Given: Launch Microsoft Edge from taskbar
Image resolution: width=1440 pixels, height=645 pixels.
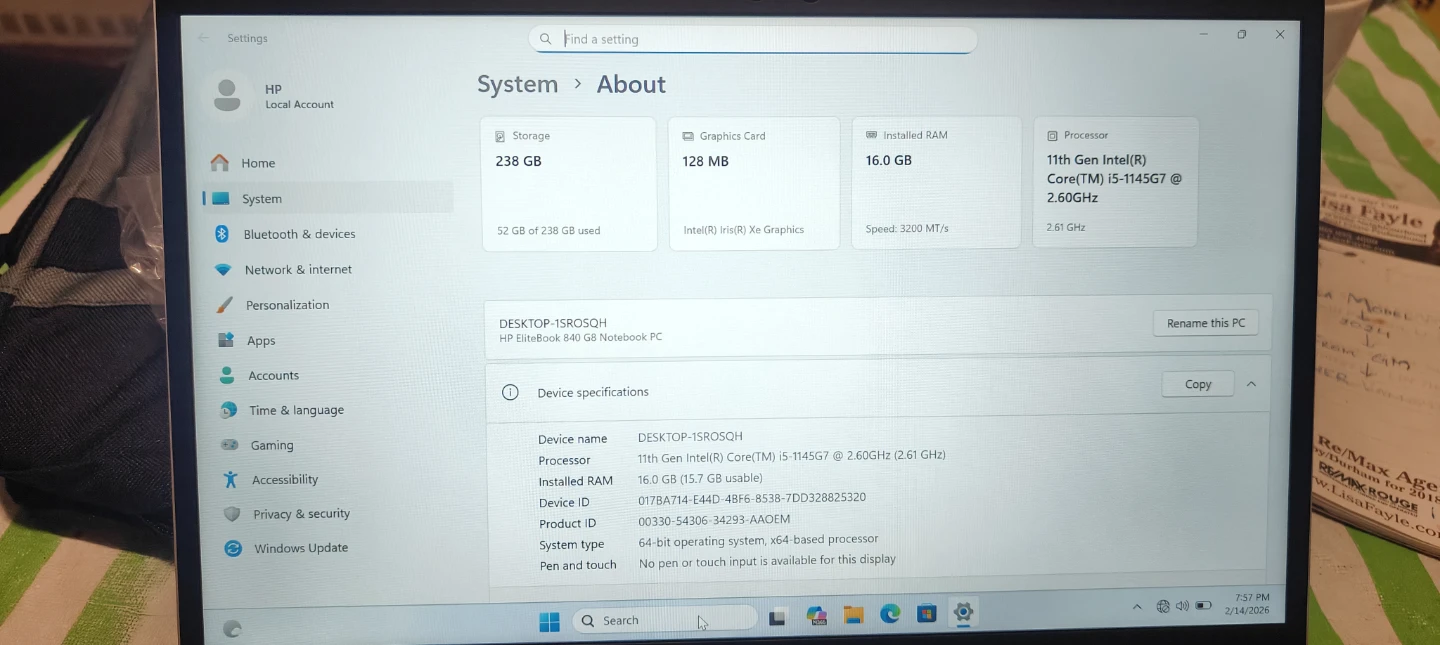Looking at the screenshot, I should 890,614.
